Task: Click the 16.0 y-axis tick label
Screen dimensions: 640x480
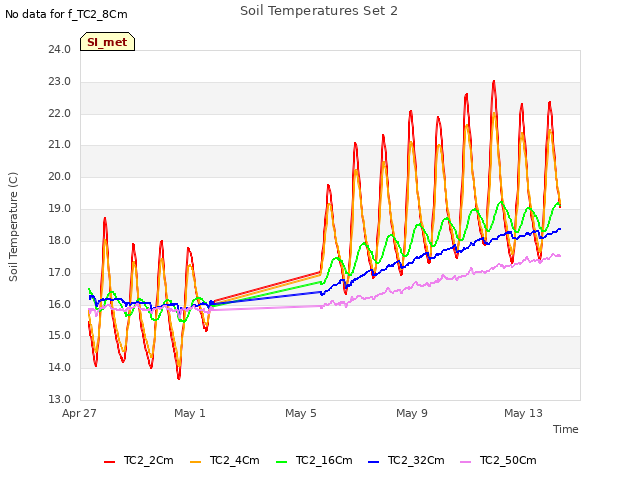Action: click(60, 304)
